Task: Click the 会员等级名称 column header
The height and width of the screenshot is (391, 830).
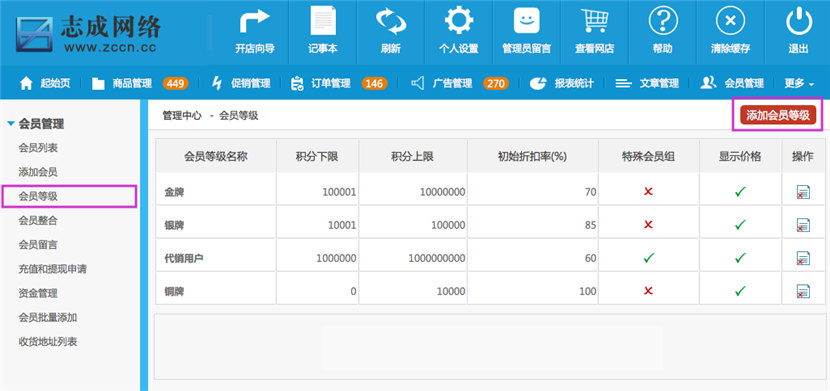Action: 215,156
